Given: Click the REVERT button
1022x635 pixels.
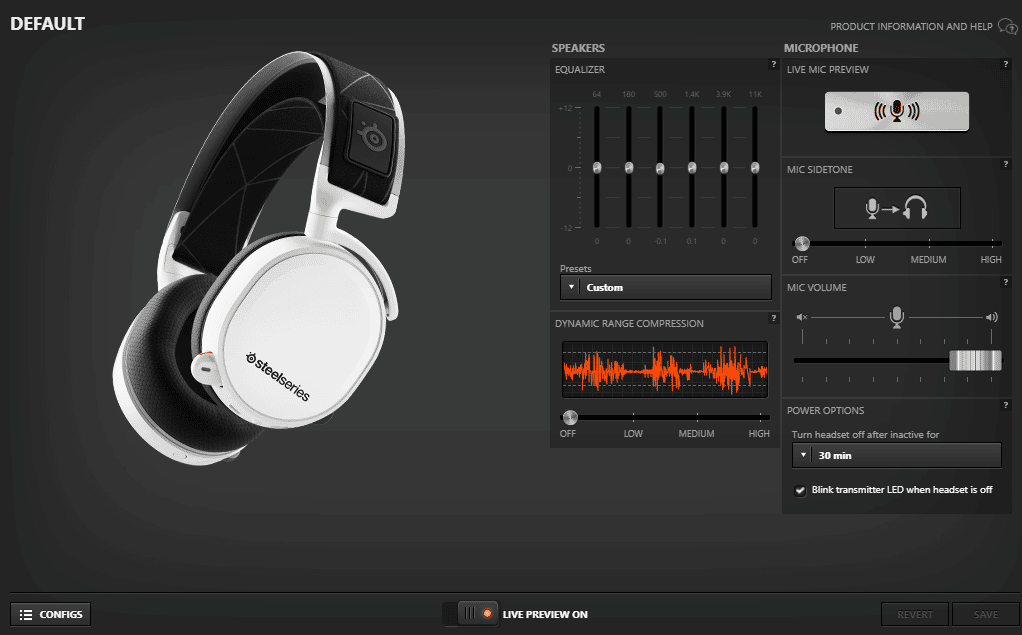Looking at the screenshot, I should [914, 613].
